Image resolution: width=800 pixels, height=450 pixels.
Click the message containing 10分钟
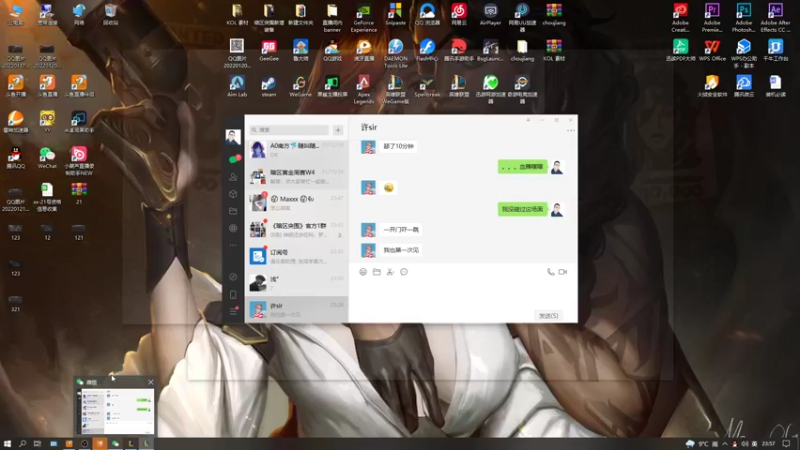(x=398, y=146)
